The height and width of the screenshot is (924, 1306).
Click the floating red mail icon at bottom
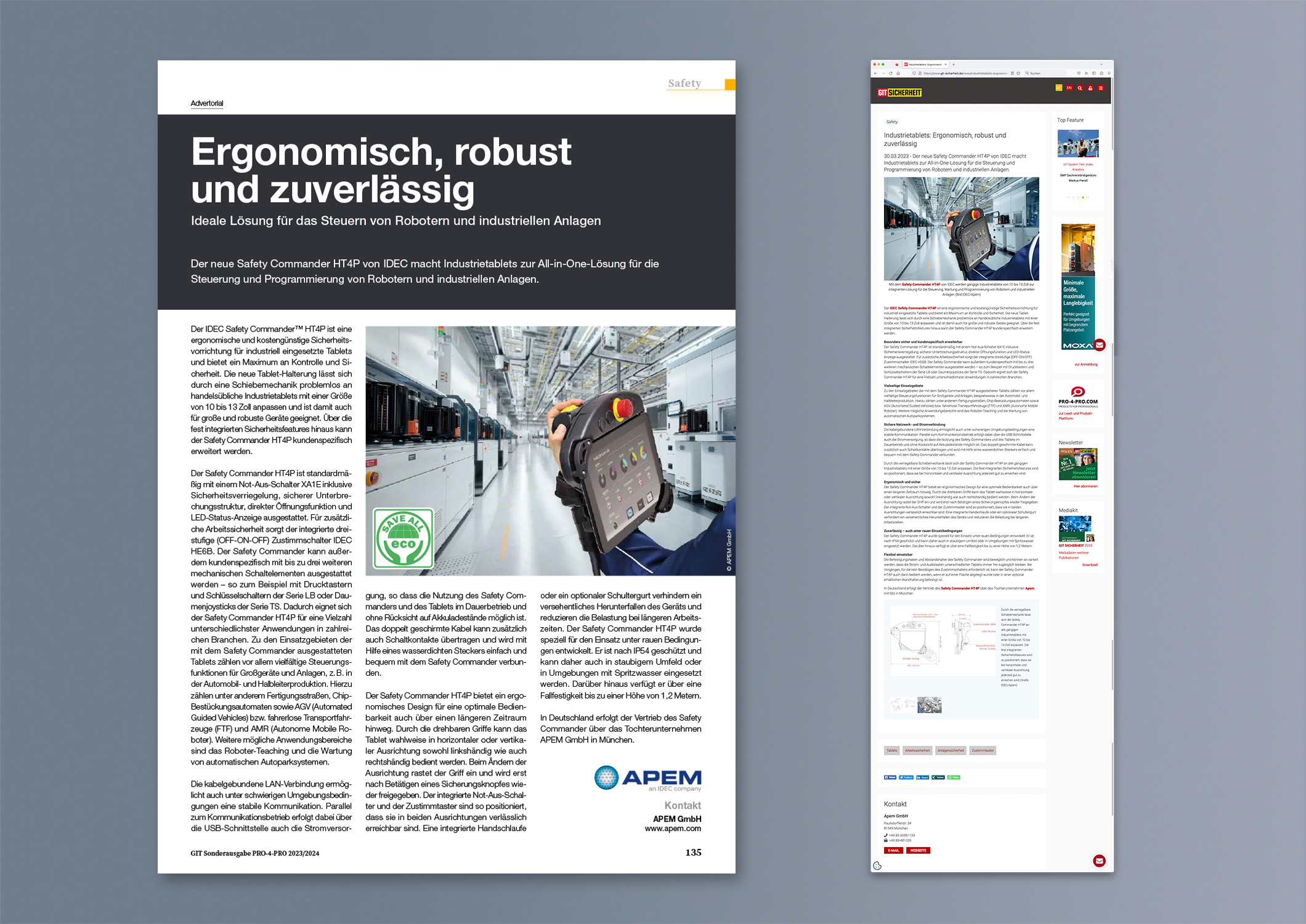click(x=1099, y=861)
